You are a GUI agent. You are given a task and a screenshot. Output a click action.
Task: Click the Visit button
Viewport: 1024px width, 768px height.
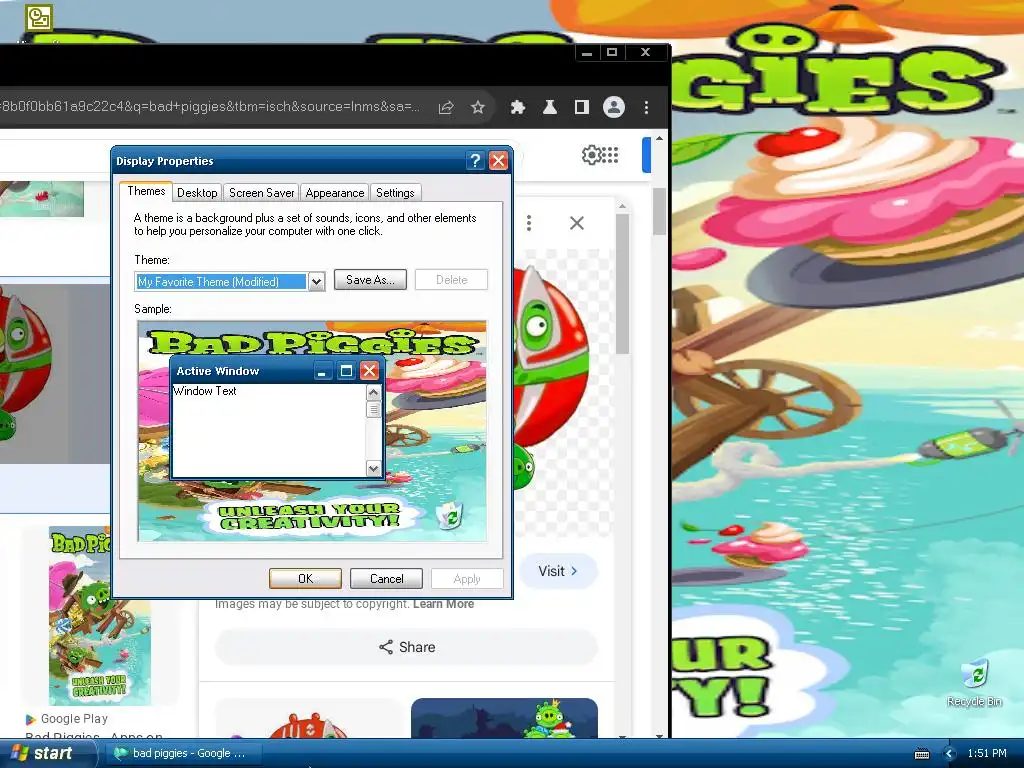tap(558, 571)
